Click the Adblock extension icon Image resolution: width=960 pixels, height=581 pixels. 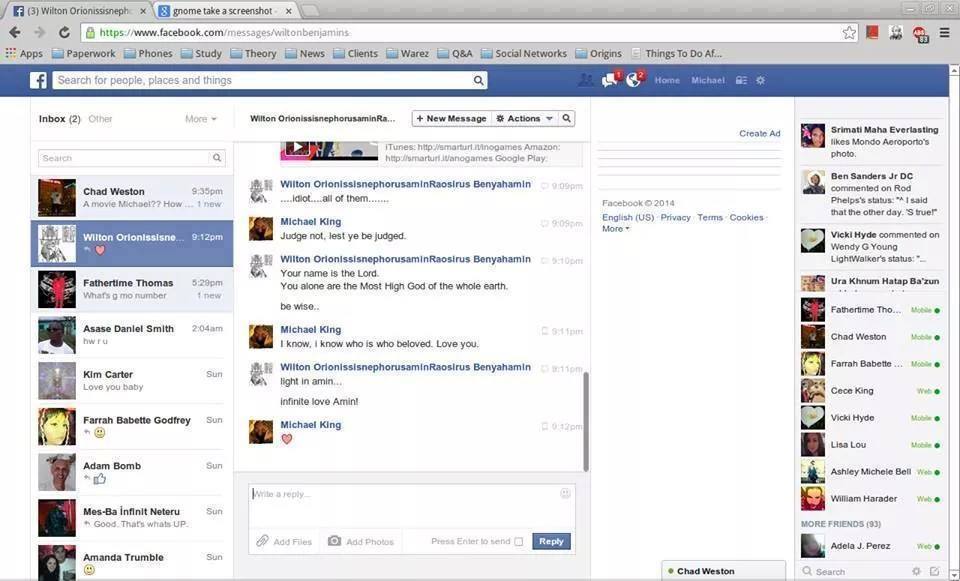(920, 34)
